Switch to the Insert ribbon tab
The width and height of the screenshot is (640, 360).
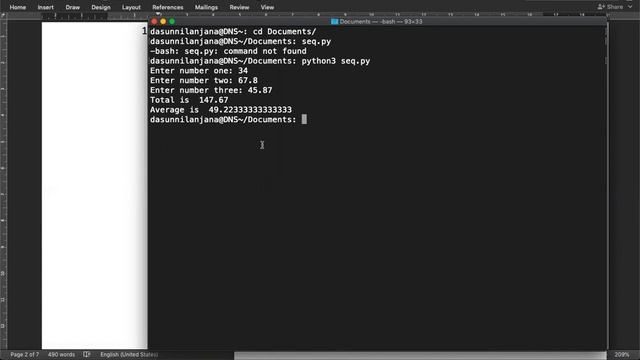coord(45,7)
